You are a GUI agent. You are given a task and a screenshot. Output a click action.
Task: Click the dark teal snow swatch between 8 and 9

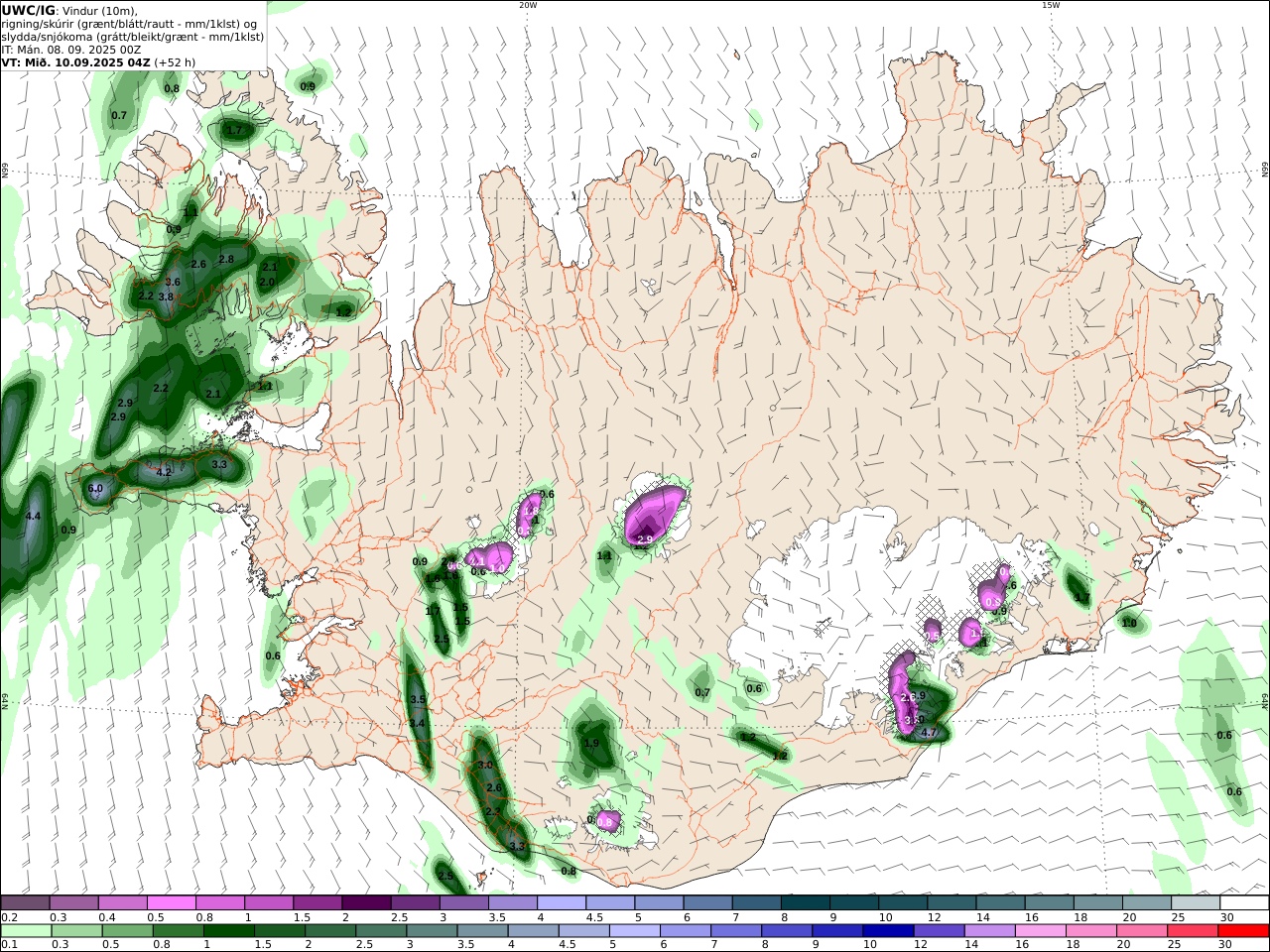pyautogui.click(x=805, y=902)
